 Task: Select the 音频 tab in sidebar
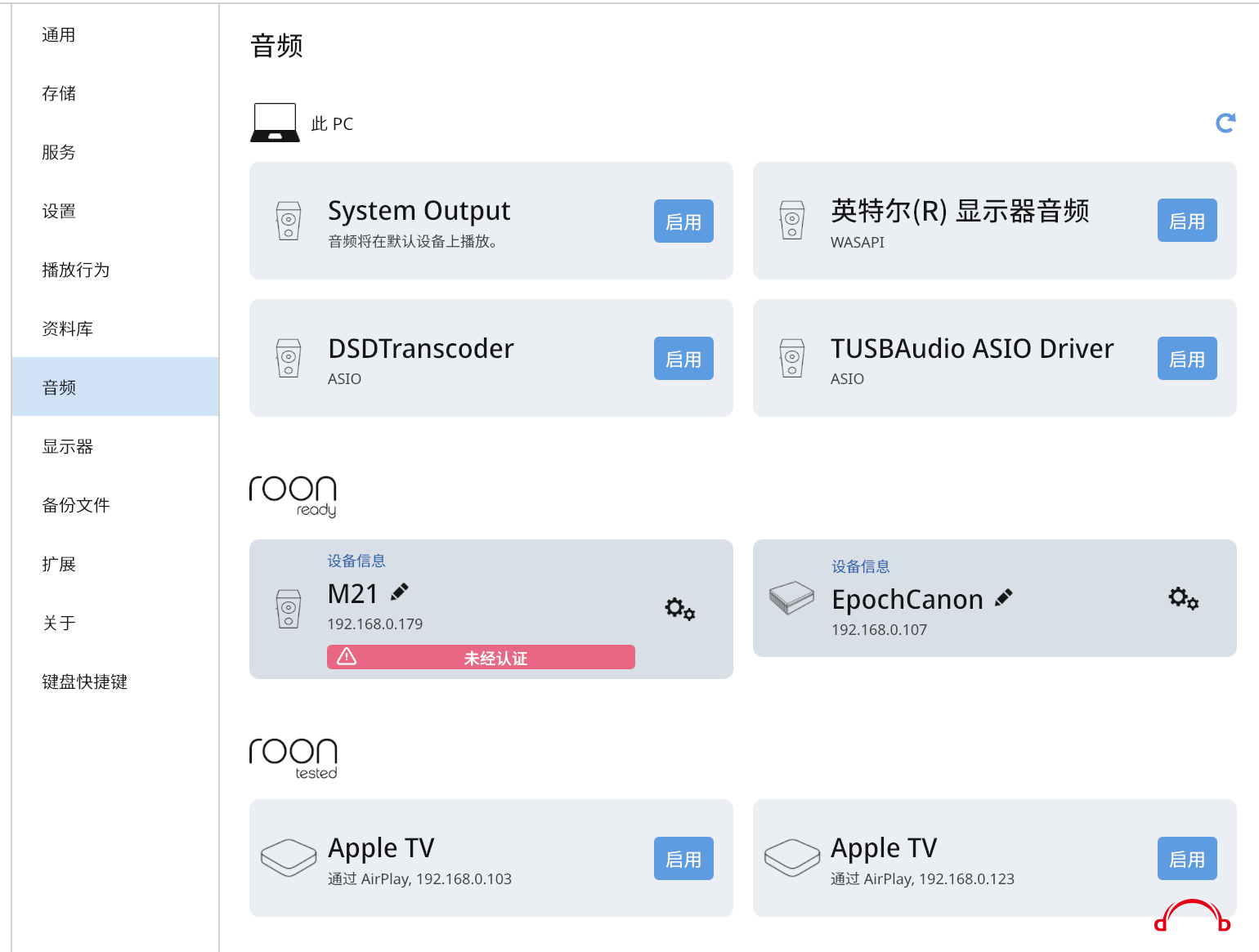pyautogui.click(x=115, y=387)
